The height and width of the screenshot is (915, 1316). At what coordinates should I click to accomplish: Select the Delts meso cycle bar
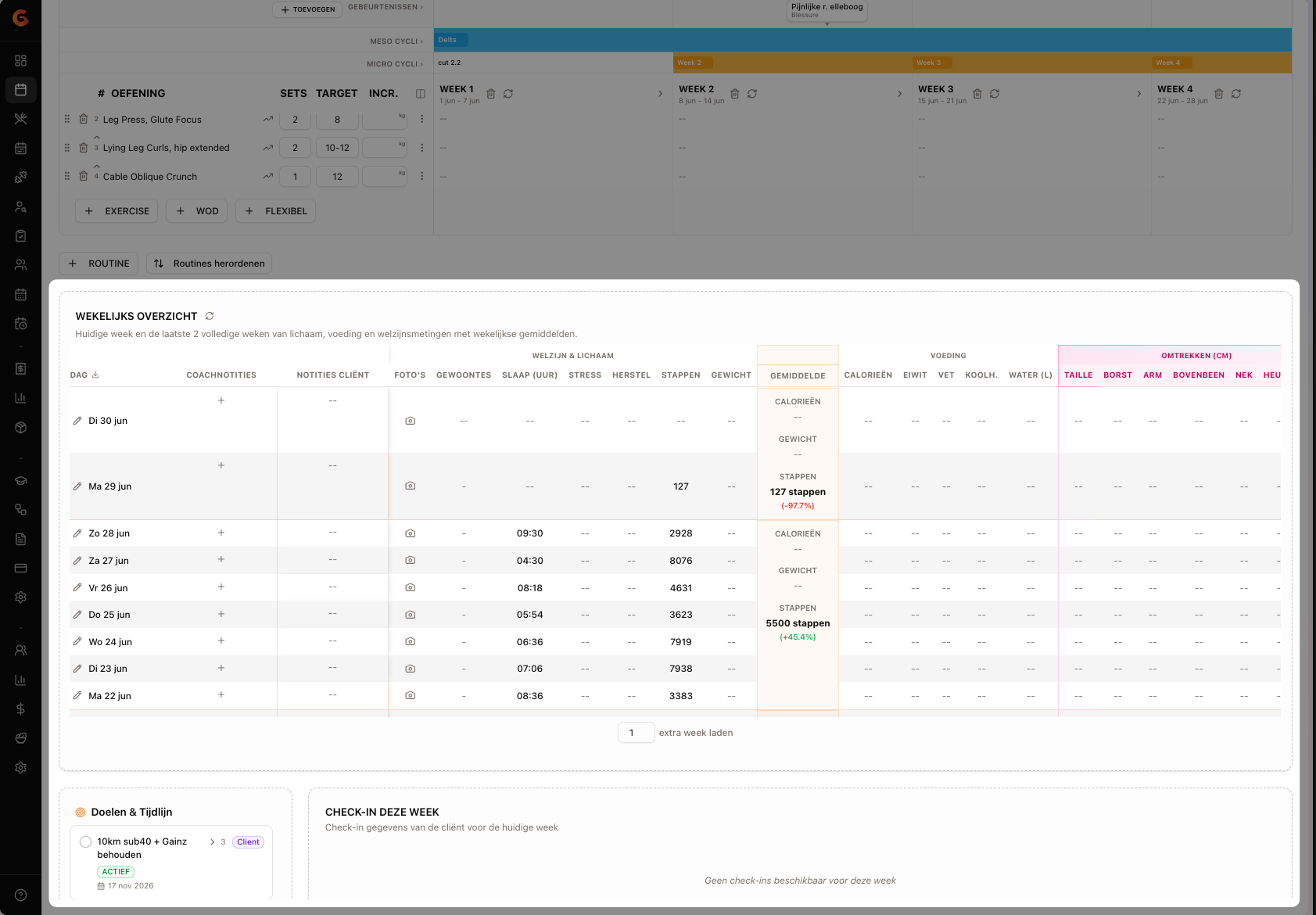(862, 40)
